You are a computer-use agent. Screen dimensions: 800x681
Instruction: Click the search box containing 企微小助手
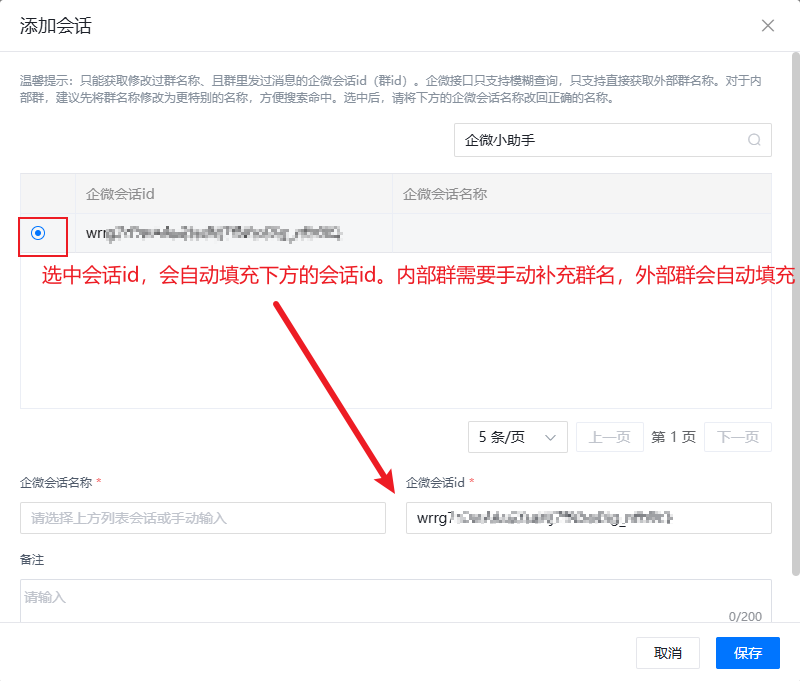600,141
